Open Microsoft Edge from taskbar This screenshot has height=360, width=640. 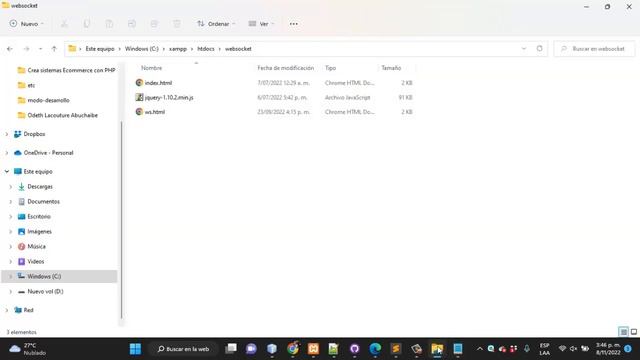point(375,349)
